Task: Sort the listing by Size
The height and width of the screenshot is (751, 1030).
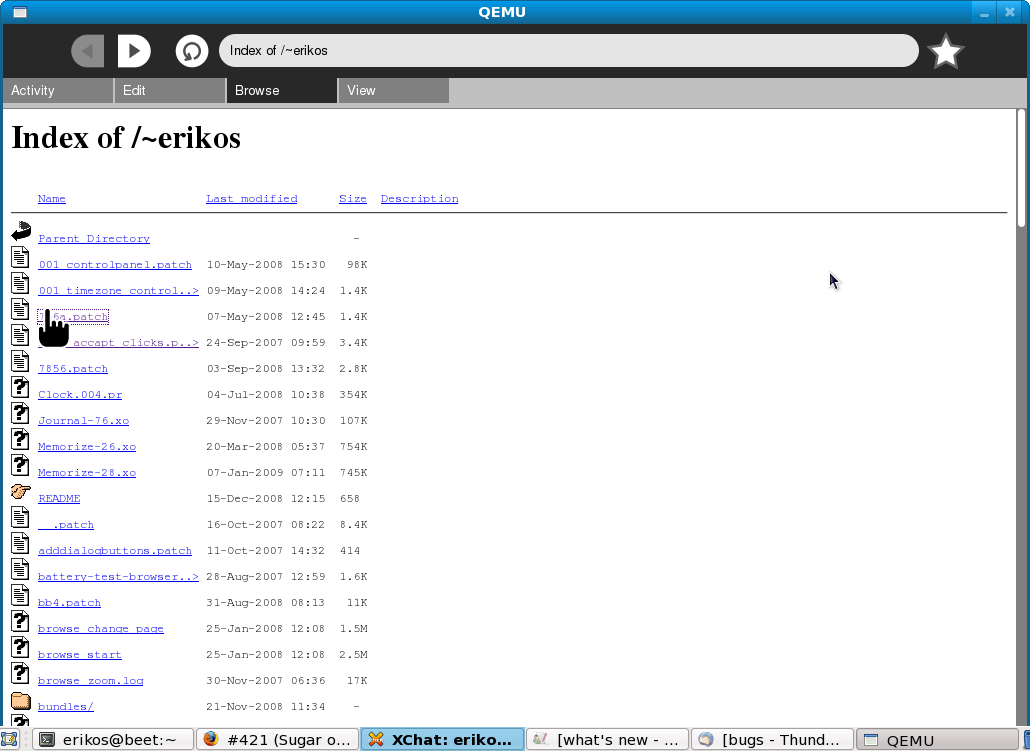Action: pos(352,199)
